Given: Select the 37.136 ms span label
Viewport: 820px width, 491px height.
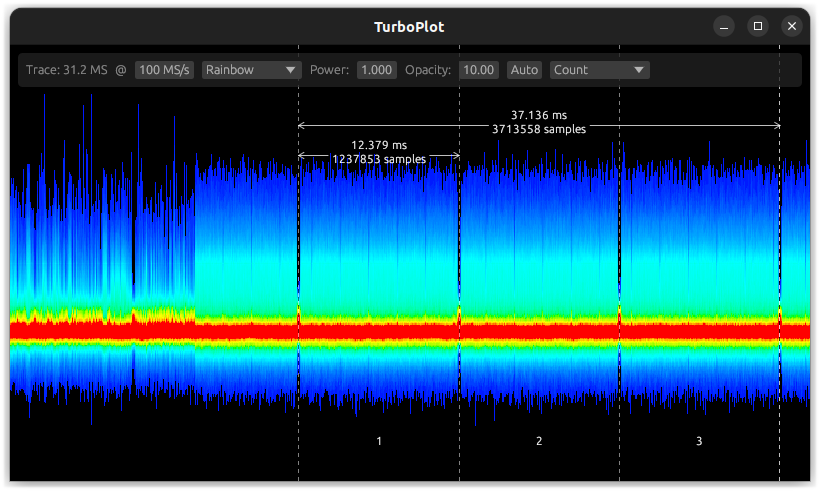Looking at the screenshot, I should point(539,115).
